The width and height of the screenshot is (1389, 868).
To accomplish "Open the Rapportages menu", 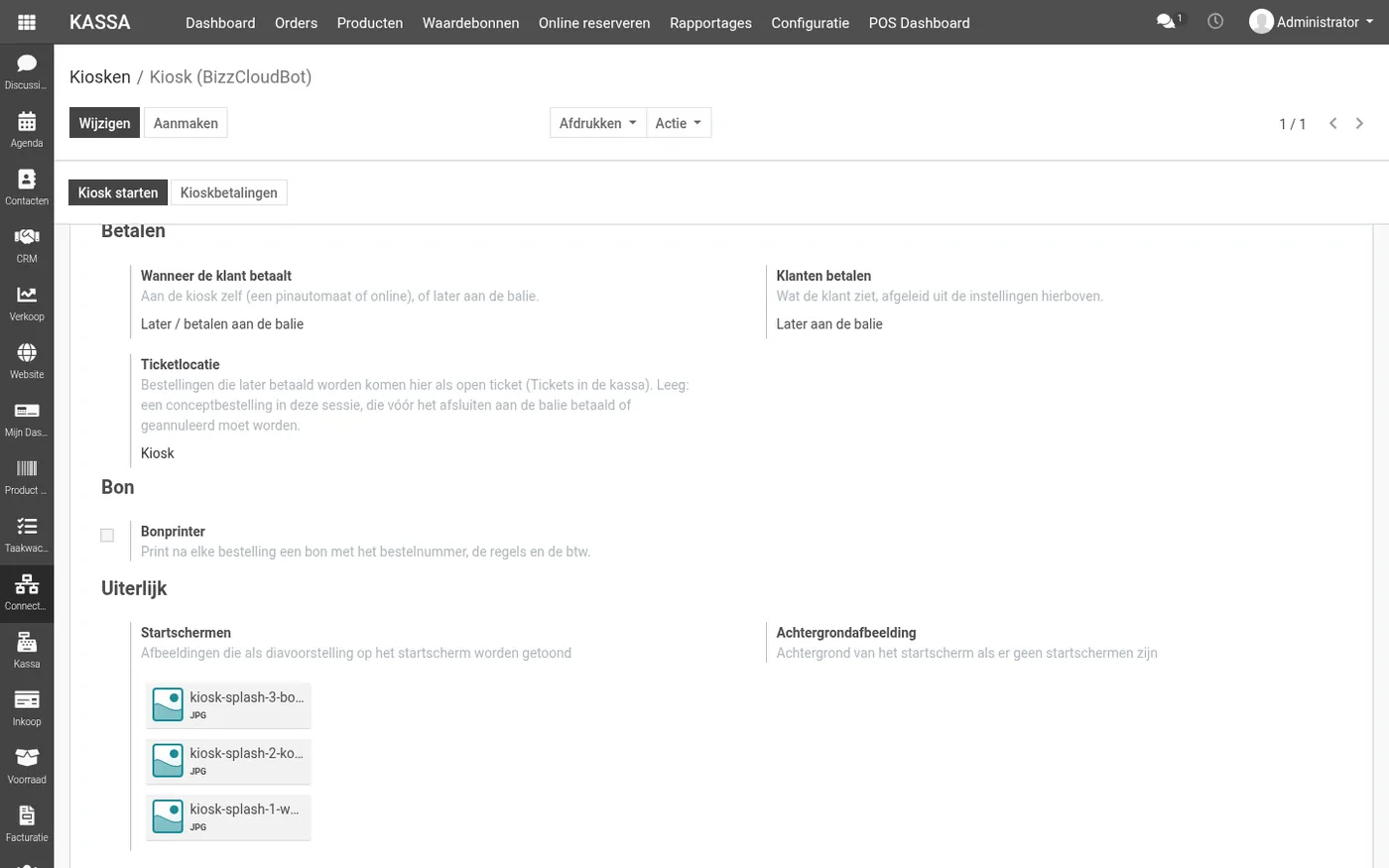I will pos(710,23).
